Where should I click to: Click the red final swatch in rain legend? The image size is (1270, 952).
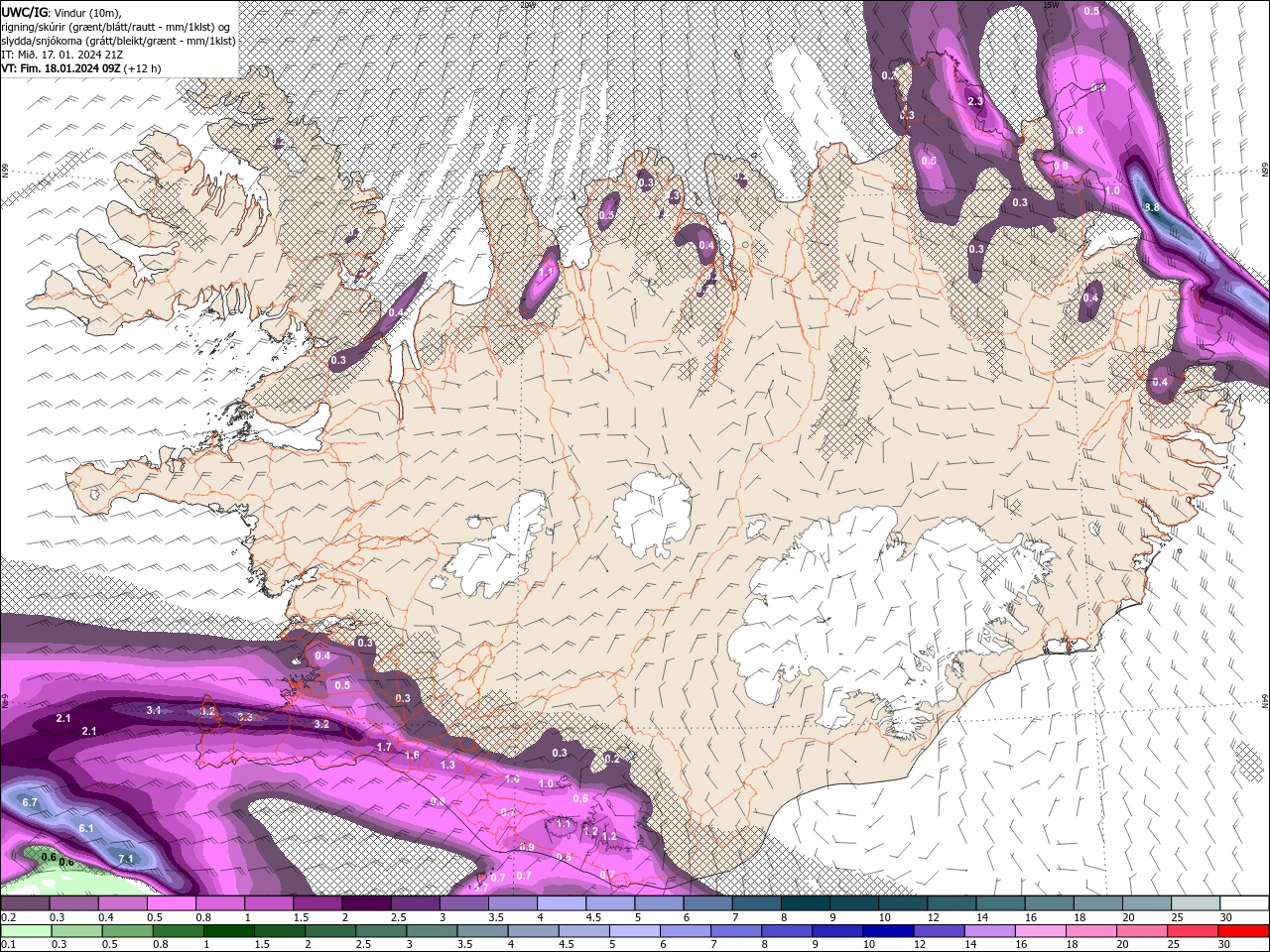1243,931
